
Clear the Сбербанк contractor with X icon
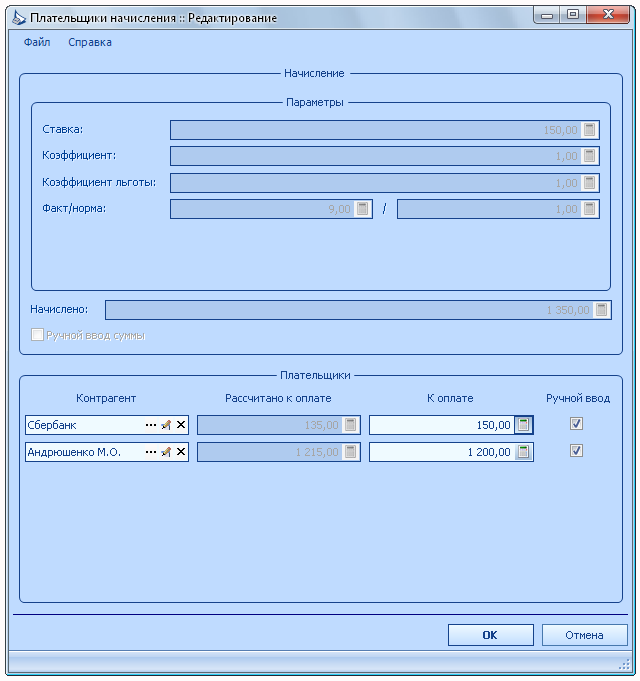click(181, 425)
